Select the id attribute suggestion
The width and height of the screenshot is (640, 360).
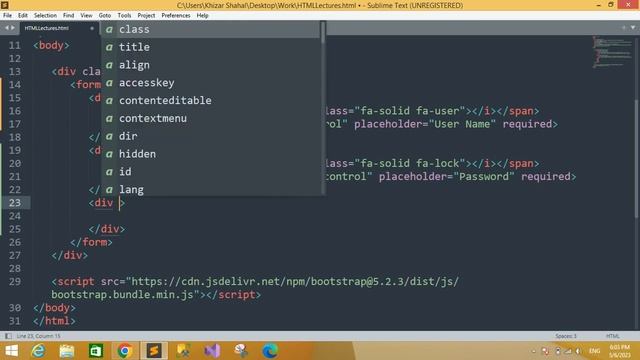click(x=210, y=172)
